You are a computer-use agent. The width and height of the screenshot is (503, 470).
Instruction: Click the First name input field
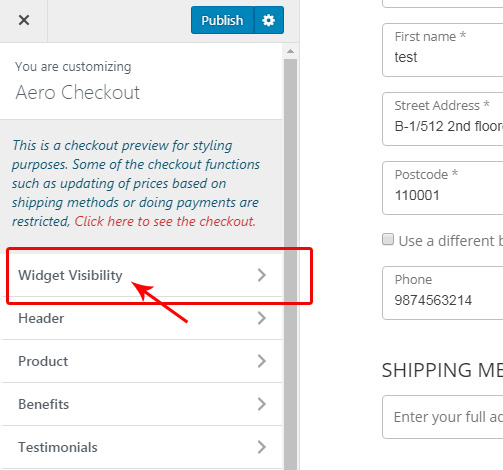tap(443, 50)
